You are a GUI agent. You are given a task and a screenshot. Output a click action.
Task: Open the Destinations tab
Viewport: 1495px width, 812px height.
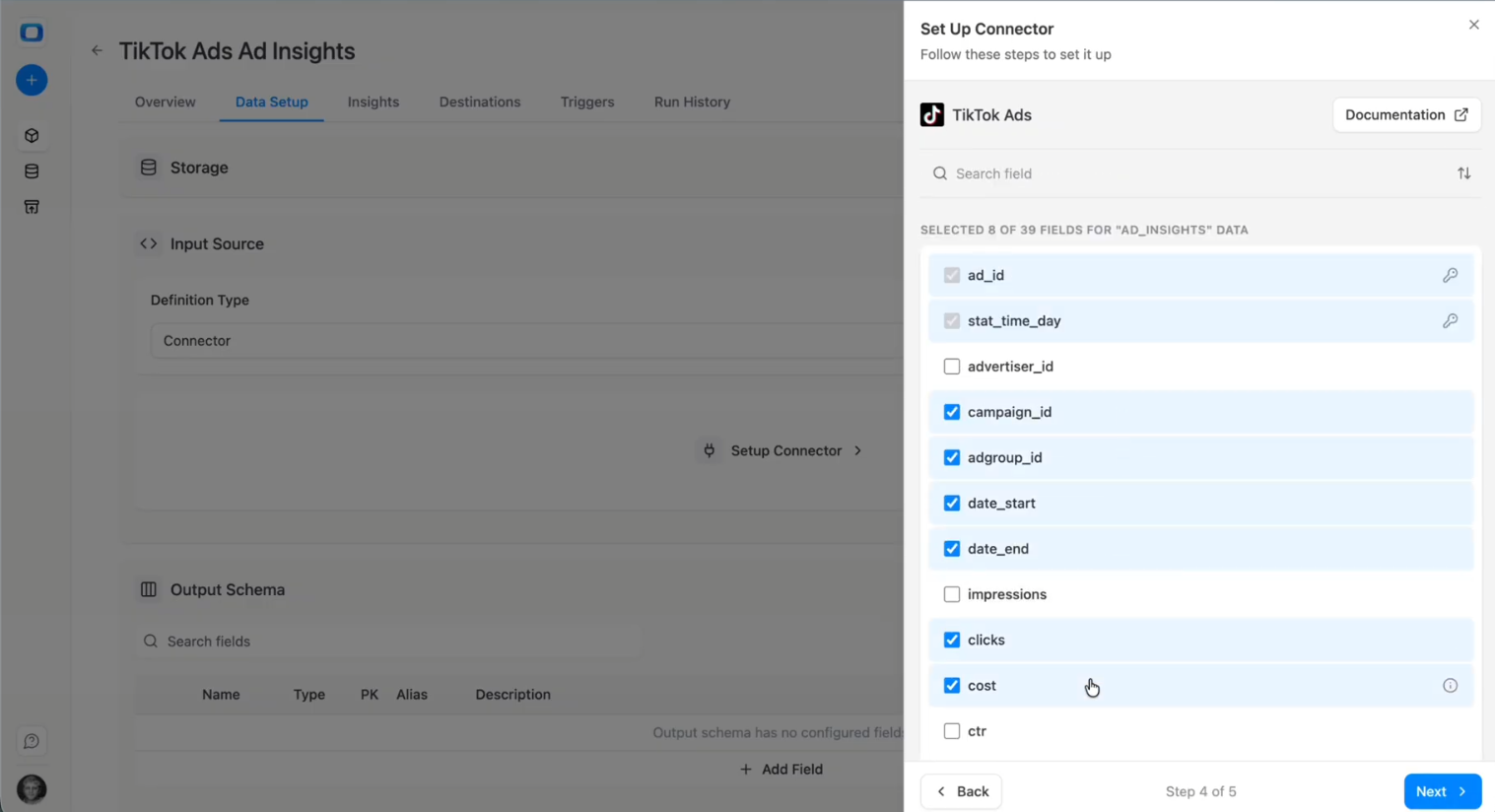[x=479, y=101]
